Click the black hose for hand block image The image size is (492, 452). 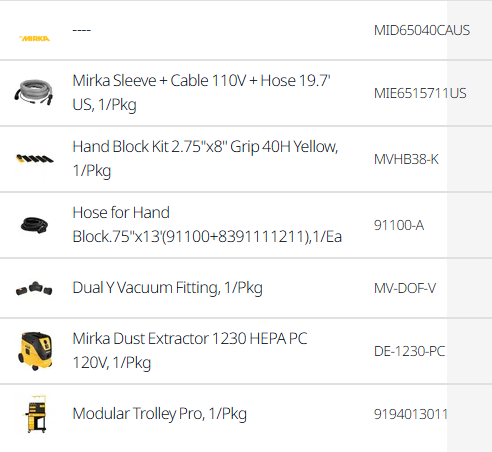(34, 224)
